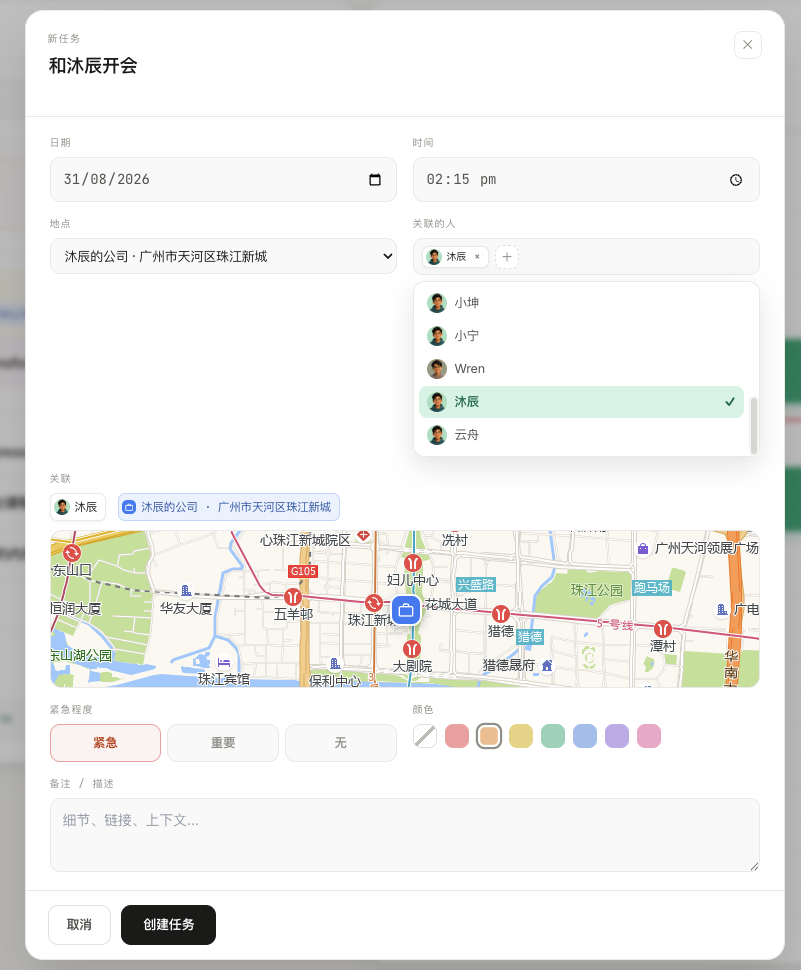Click the people list scrollbar
Screen dimensions: 801x970
[x=753, y=426]
